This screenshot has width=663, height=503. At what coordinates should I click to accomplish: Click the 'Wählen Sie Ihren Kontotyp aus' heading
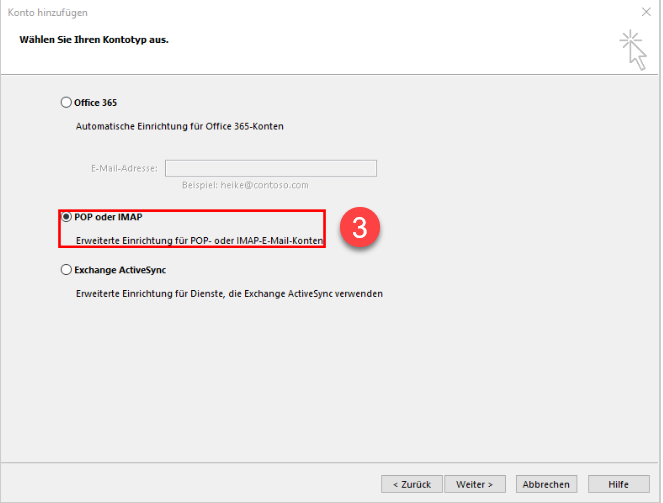(x=89, y=39)
